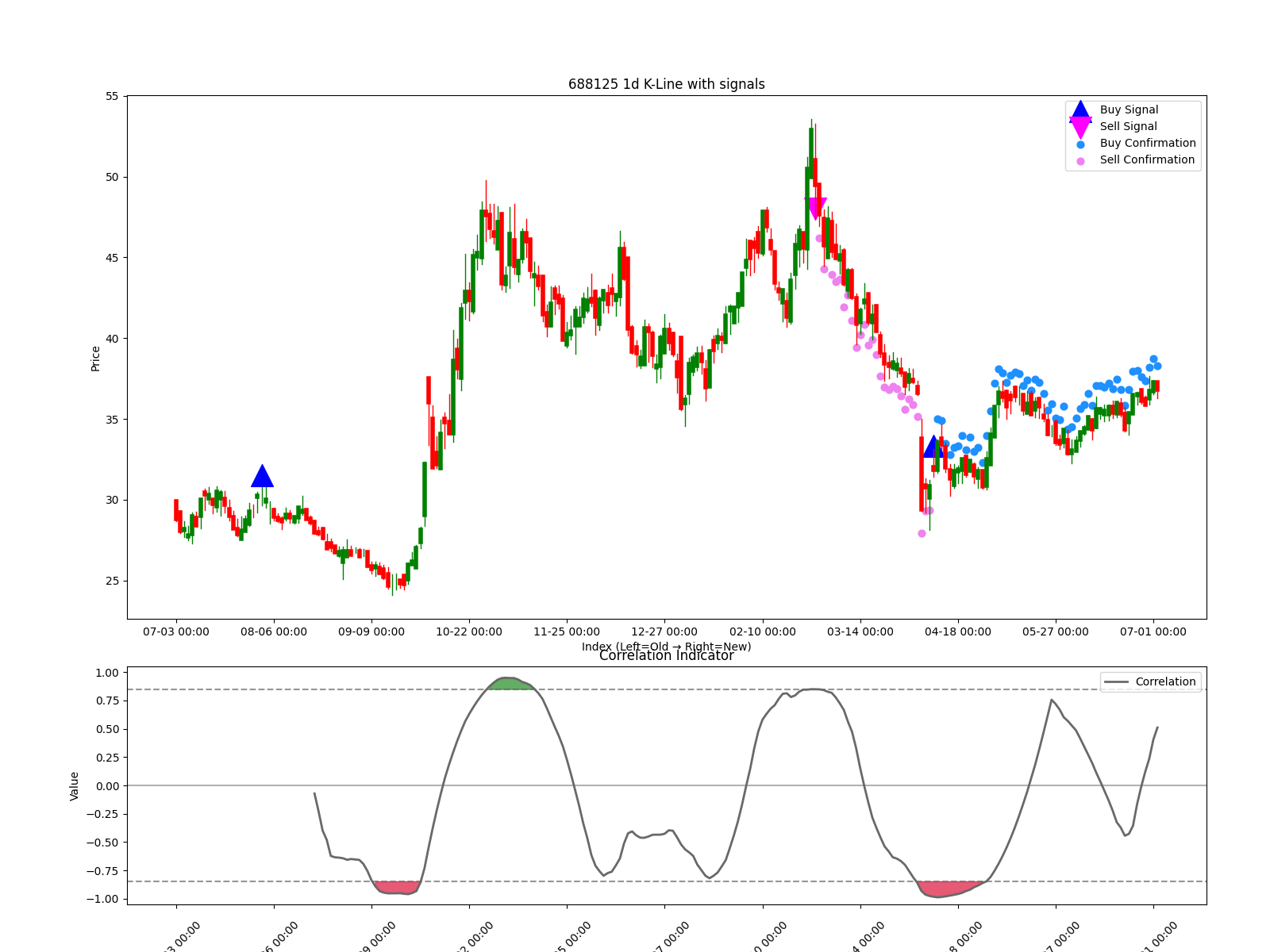This screenshot has width=1270, height=952.
Task: Click the correlation tick label 0.75
Action: point(107,701)
